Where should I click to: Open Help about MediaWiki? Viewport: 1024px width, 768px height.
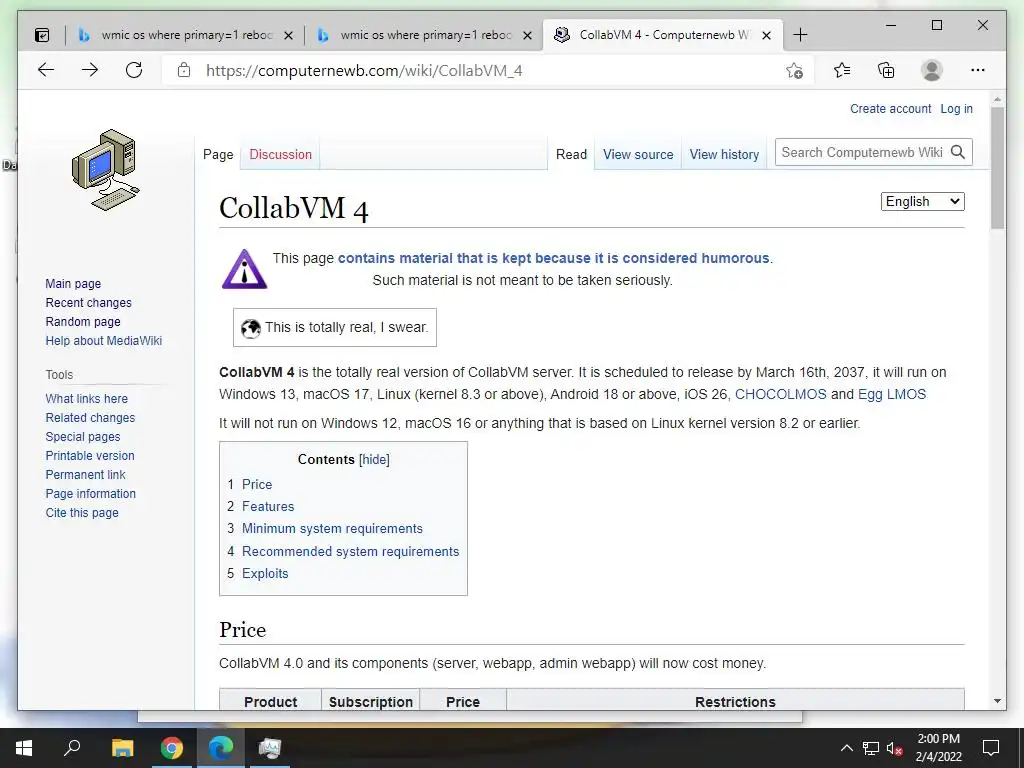(x=103, y=340)
